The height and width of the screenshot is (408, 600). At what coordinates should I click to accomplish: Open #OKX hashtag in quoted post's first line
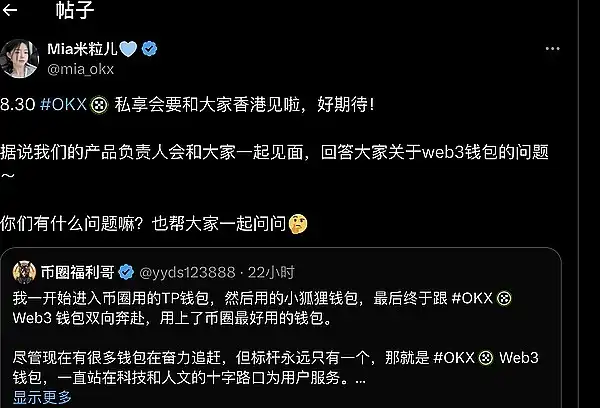point(472,298)
